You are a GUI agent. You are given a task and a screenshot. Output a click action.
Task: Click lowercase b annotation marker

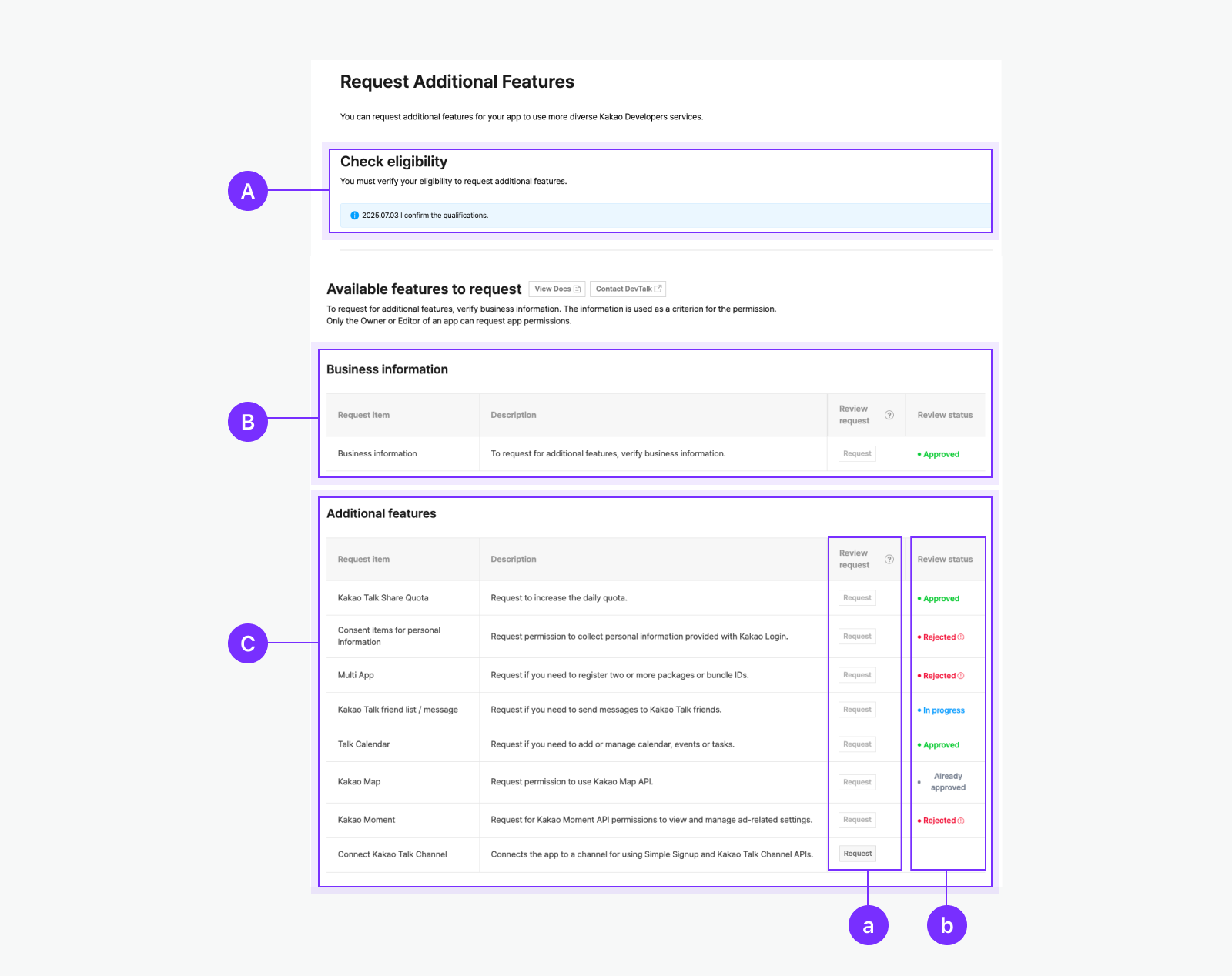(946, 925)
